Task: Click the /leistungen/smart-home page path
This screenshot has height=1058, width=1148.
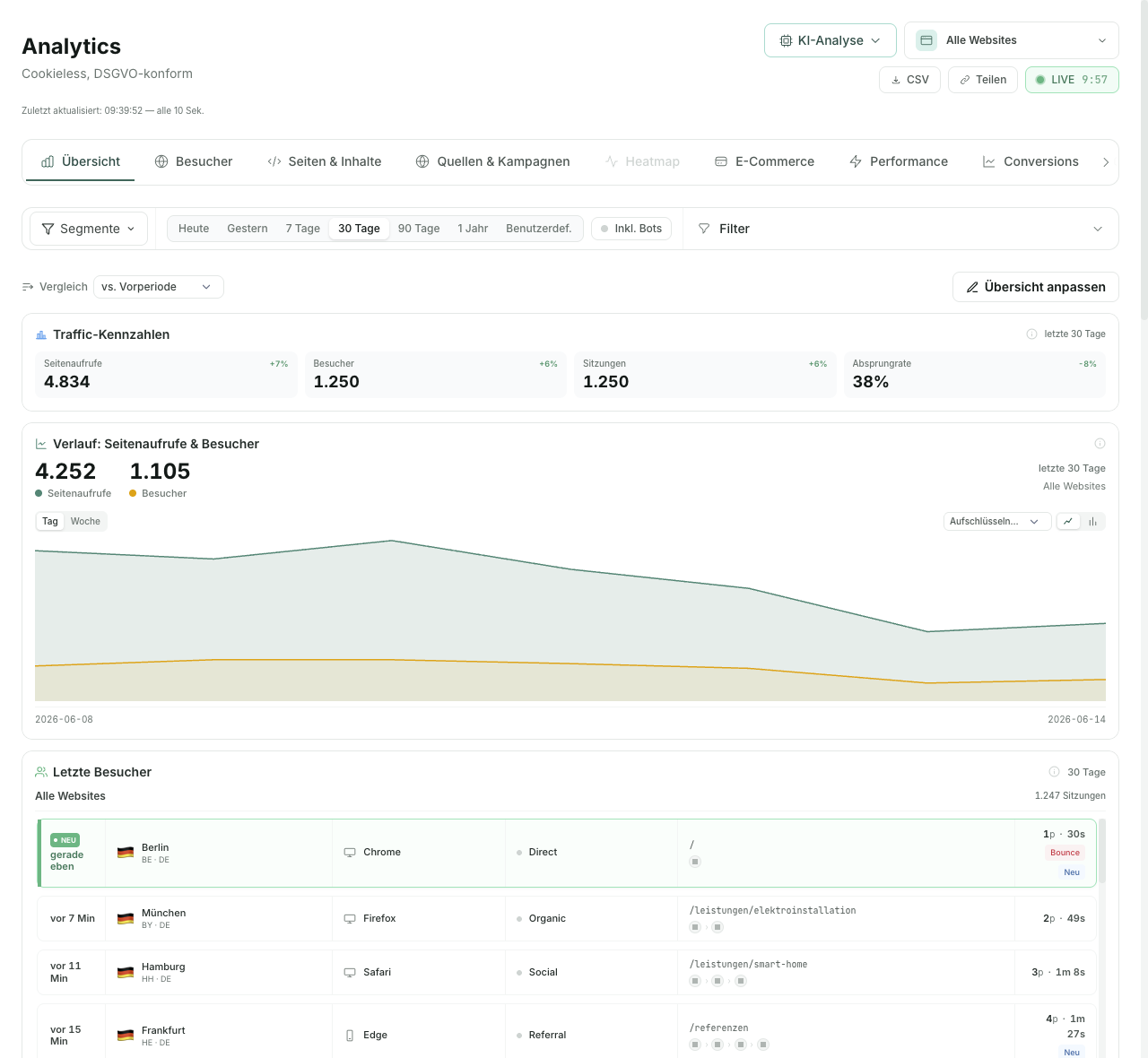Action: pyautogui.click(x=749, y=965)
